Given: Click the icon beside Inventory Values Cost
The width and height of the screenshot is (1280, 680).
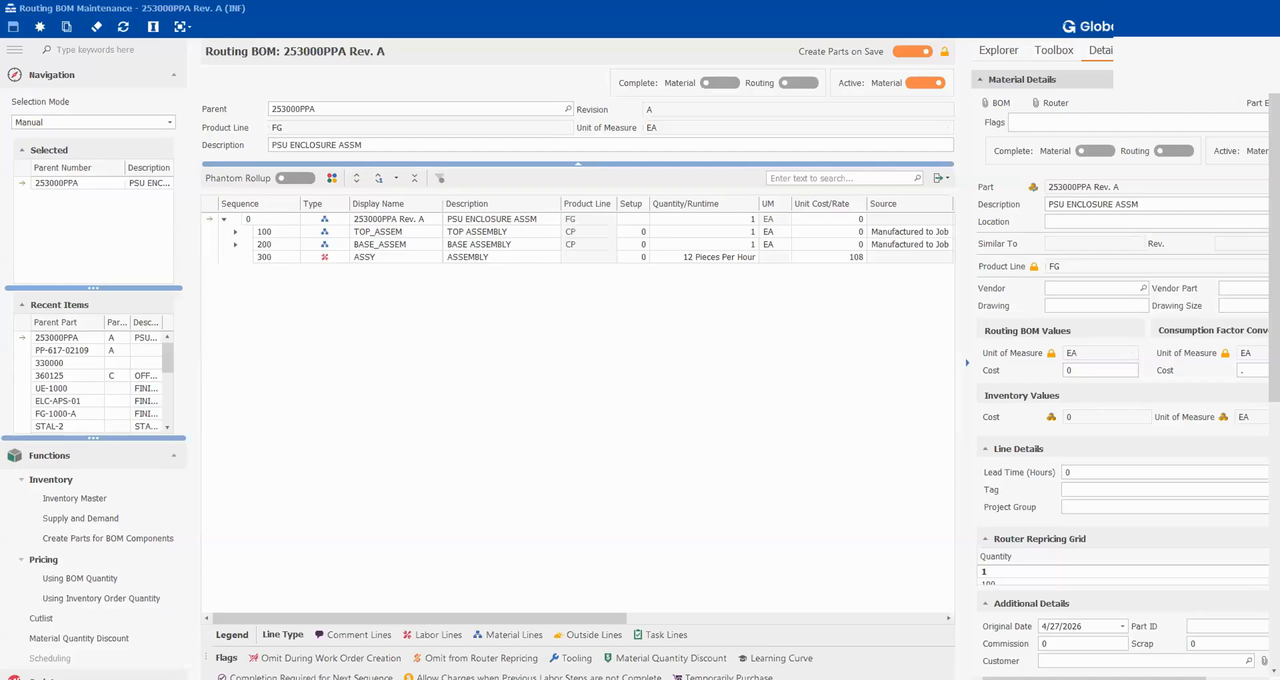Looking at the screenshot, I should click(1051, 417).
